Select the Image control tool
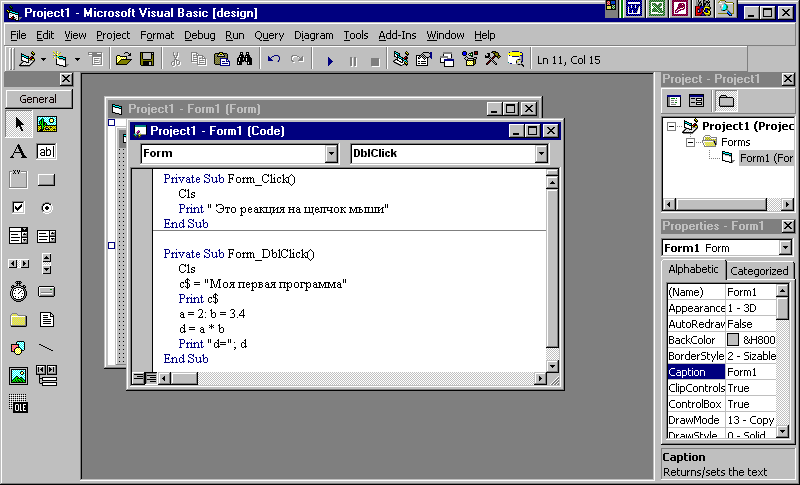The image size is (800, 485). coord(18,376)
